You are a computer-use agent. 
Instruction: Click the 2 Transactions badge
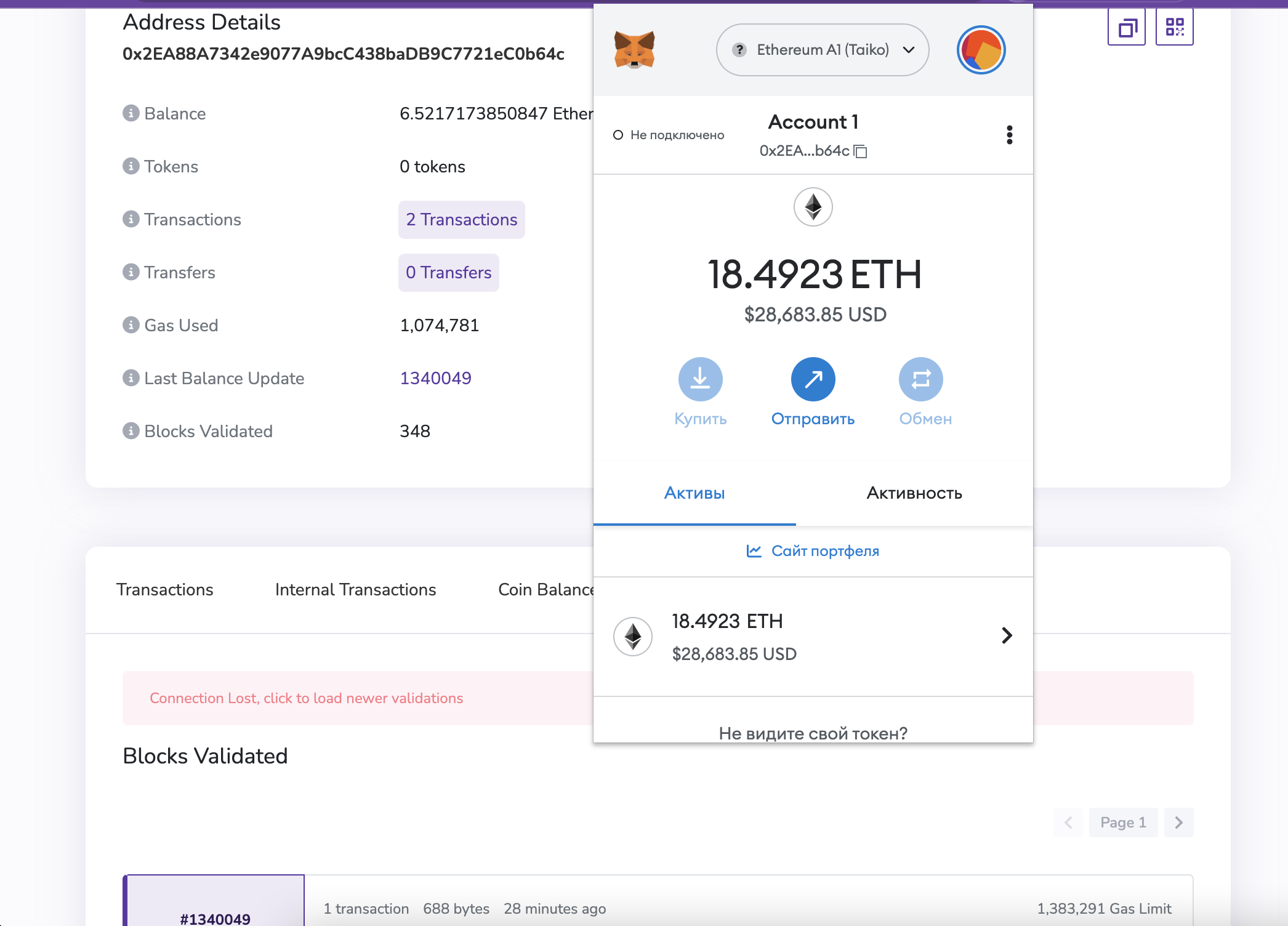click(x=461, y=220)
